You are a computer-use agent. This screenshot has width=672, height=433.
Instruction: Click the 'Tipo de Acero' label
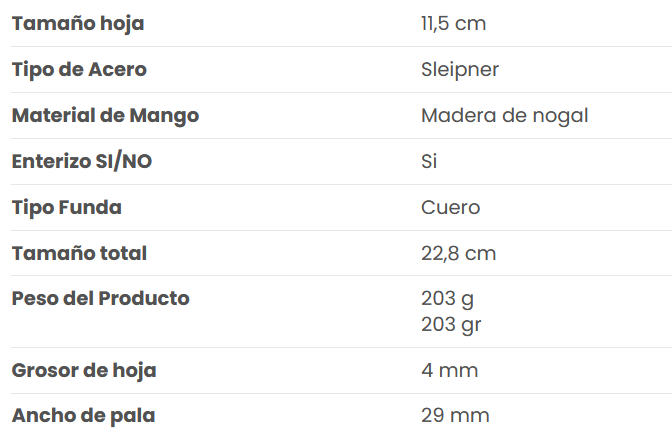tap(79, 70)
